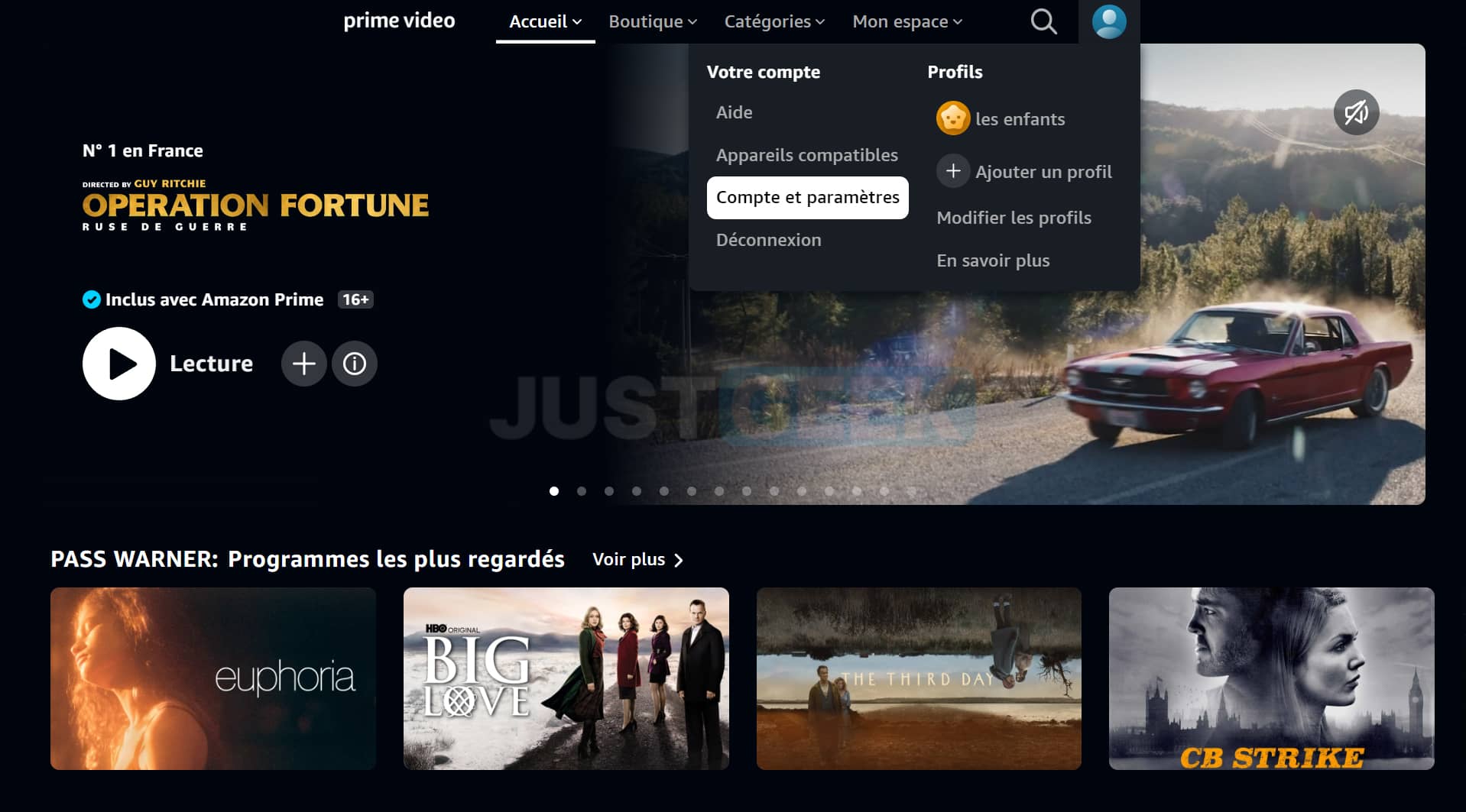Click the Inclus avec Amazon Prime text
Viewport: 1466px width, 812px height.
(x=214, y=299)
